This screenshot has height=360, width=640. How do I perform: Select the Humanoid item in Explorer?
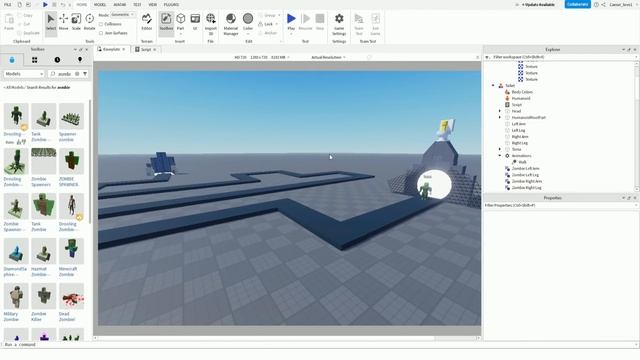point(521,98)
